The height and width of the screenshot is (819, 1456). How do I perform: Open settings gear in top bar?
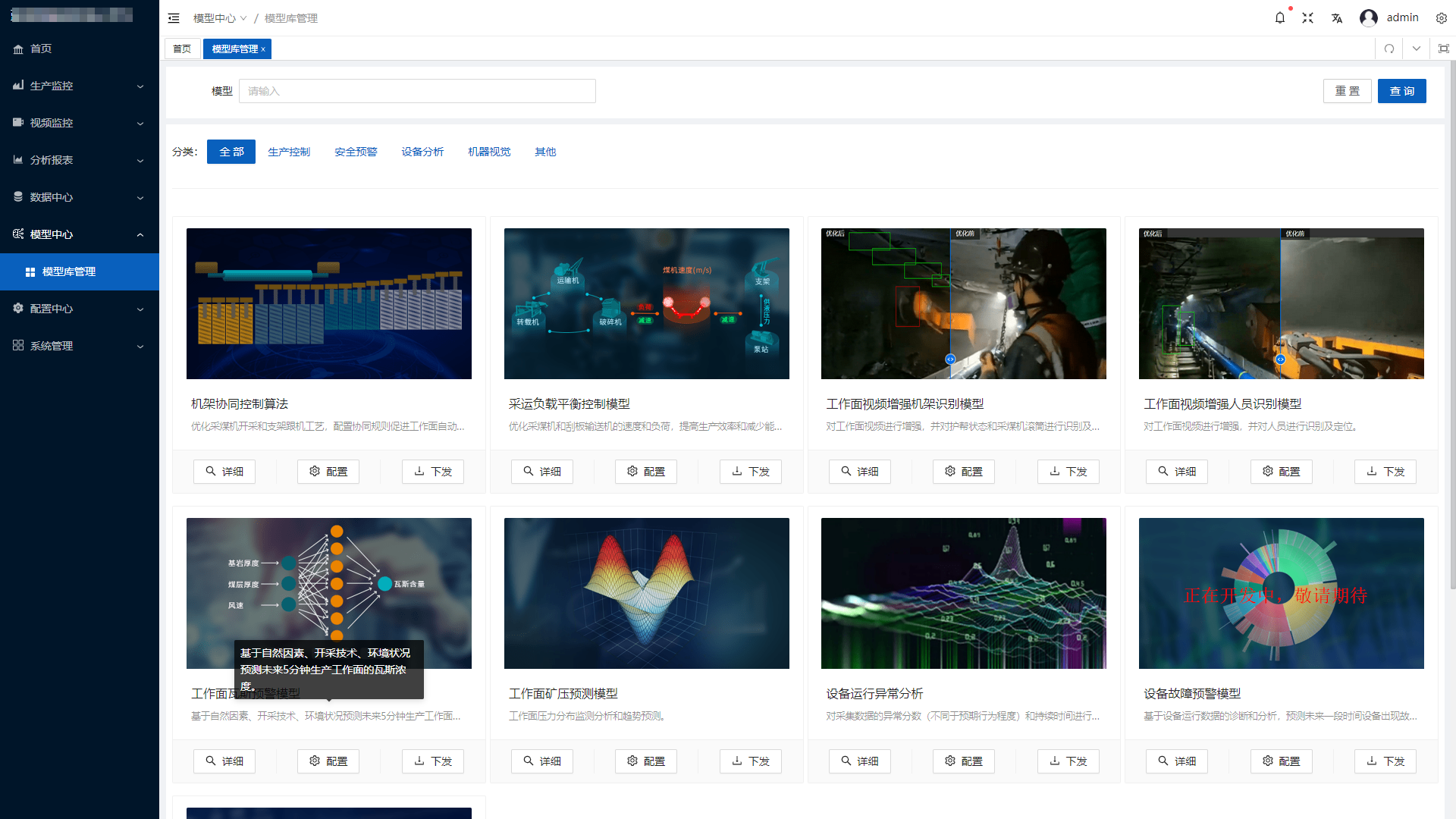tap(1442, 17)
